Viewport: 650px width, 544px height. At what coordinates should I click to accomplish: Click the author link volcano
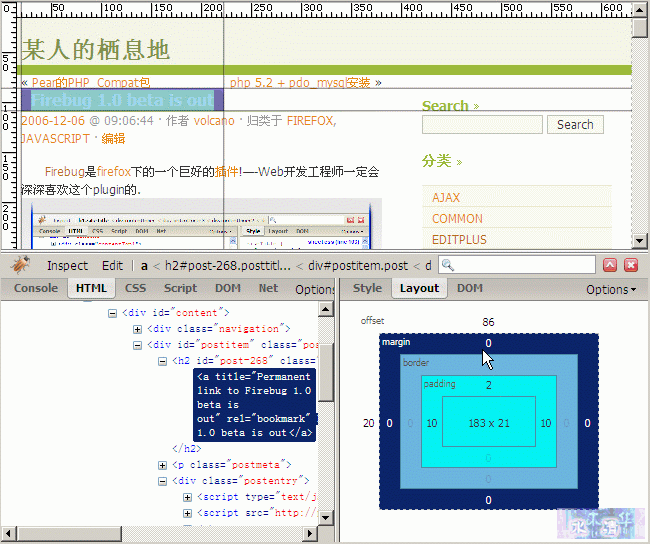[214, 121]
